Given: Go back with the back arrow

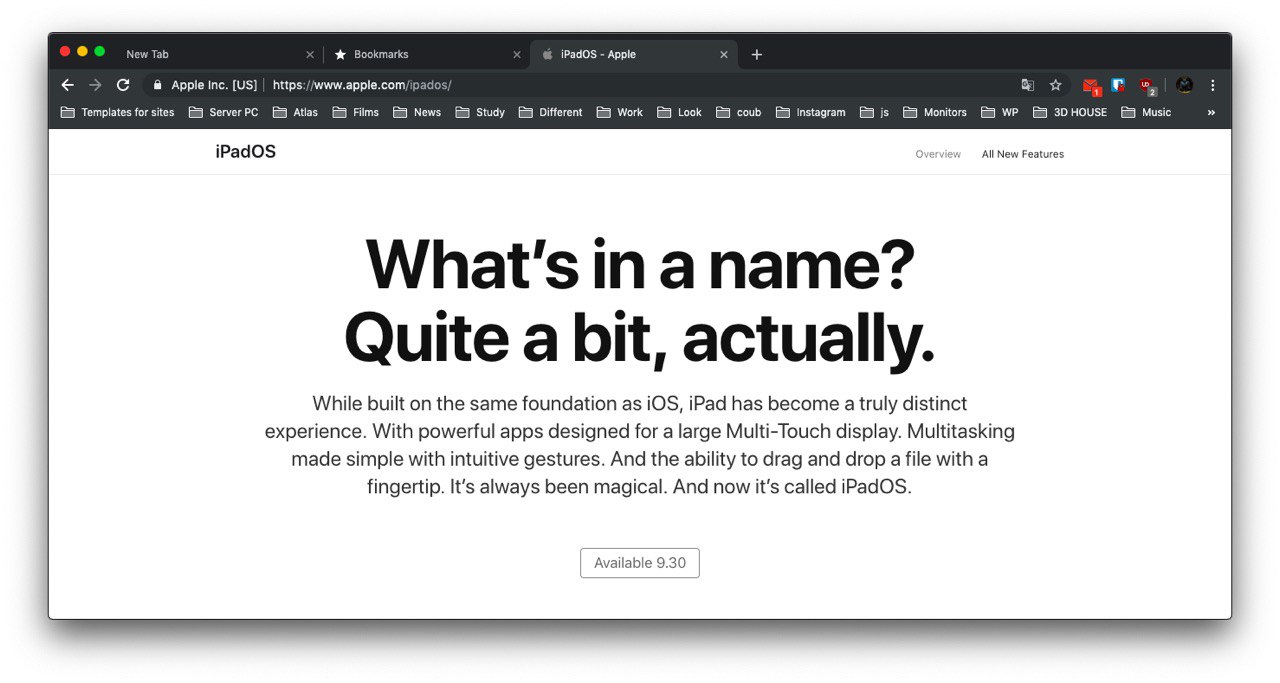Looking at the screenshot, I should [68, 85].
